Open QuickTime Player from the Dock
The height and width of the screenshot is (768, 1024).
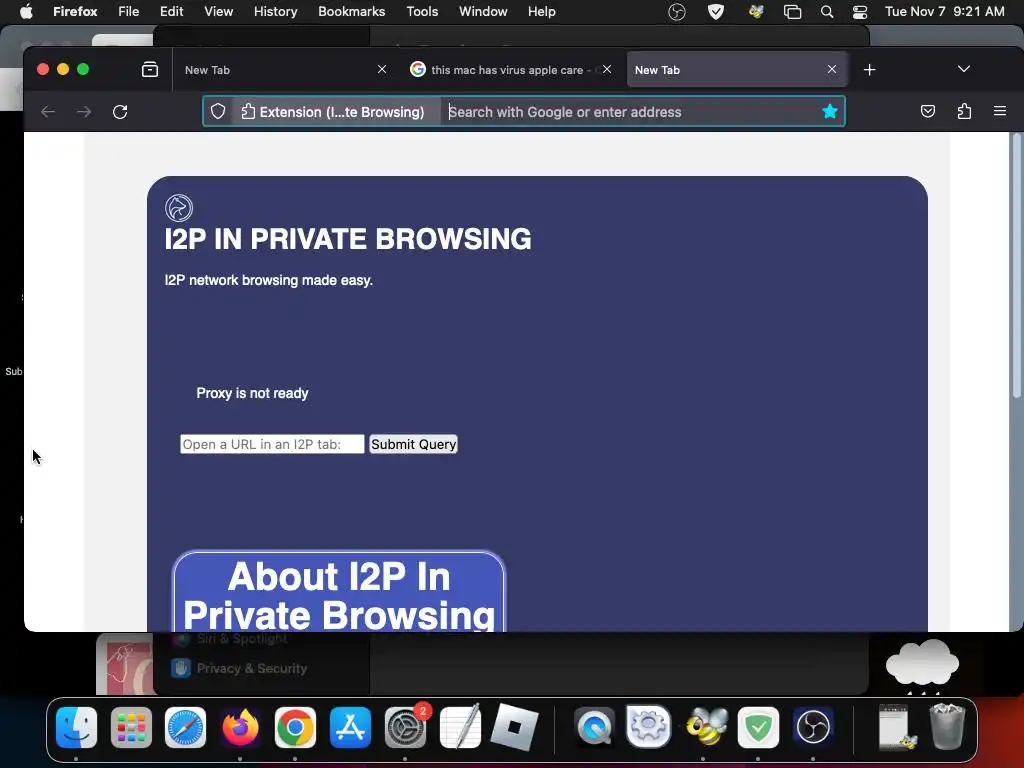(x=594, y=727)
